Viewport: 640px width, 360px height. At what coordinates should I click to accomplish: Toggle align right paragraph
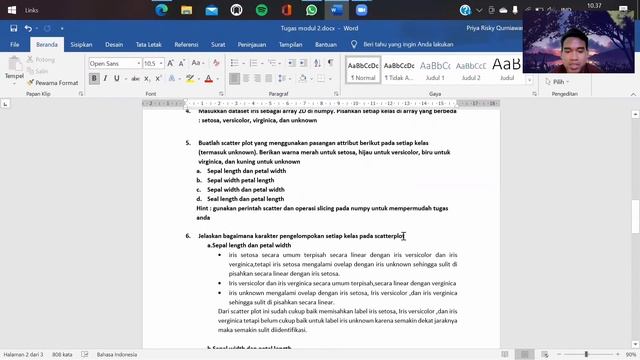click(x=257, y=78)
